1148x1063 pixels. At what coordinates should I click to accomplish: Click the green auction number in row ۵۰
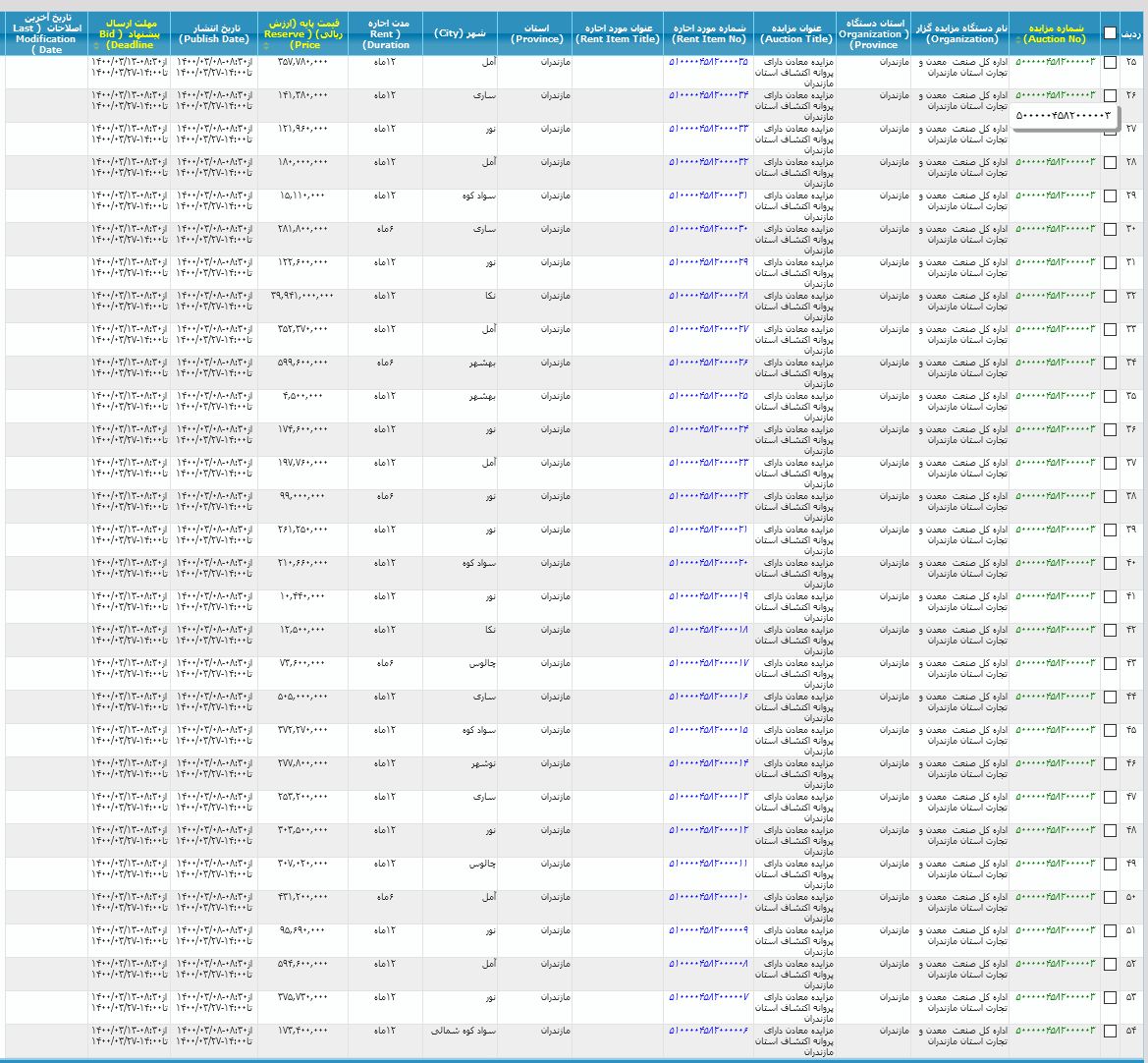[x=1055, y=897]
